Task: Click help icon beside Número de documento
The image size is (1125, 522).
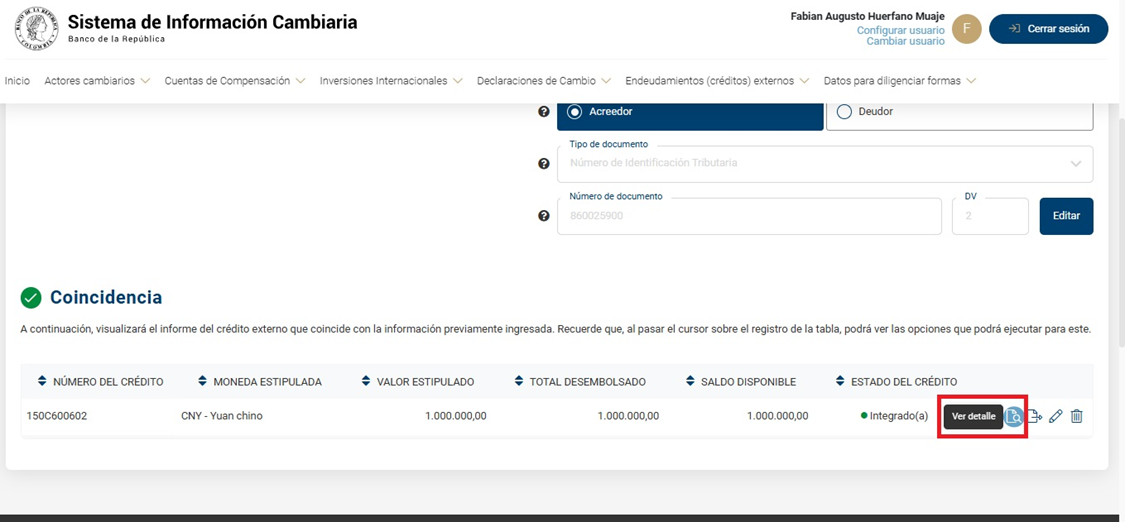Action: 544,216
